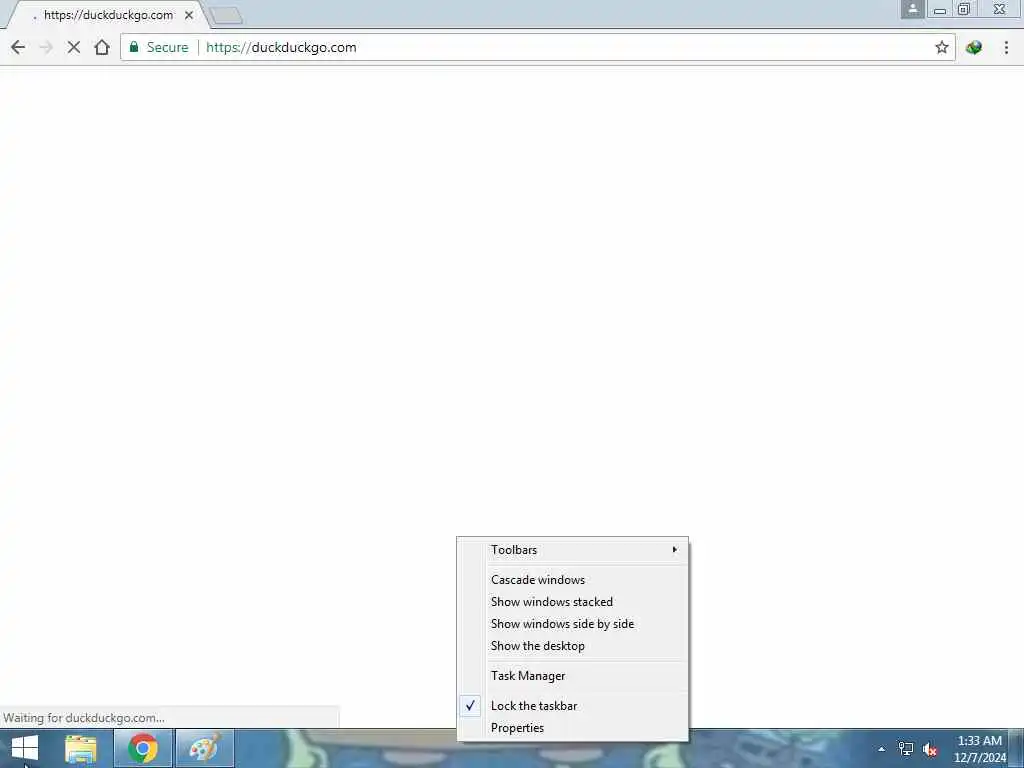Open taskbar Properties
This screenshot has height=768, width=1024.
coord(573,728)
